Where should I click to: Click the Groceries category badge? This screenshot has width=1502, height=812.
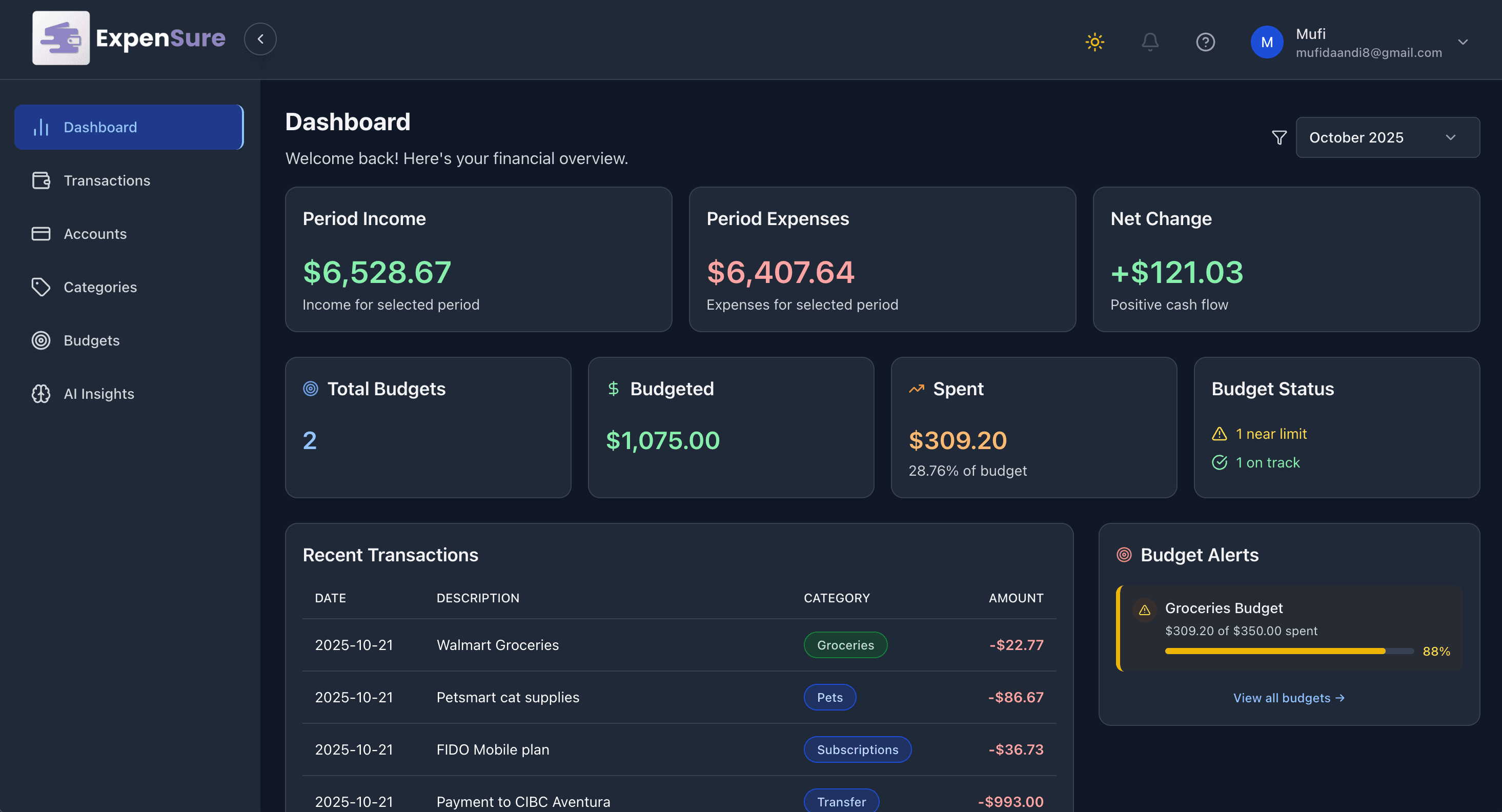click(x=845, y=645)
